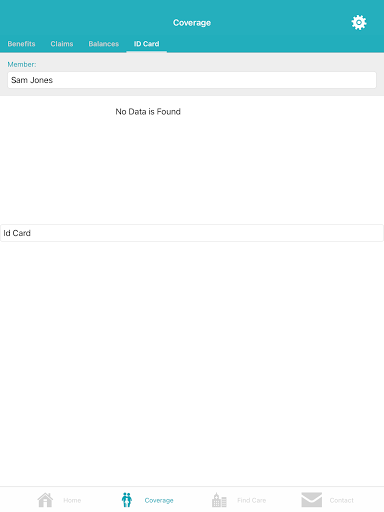This screenshot has height=512, width=384.
Task: Open Find Care label in bottom bar
Action: (252, 500)
